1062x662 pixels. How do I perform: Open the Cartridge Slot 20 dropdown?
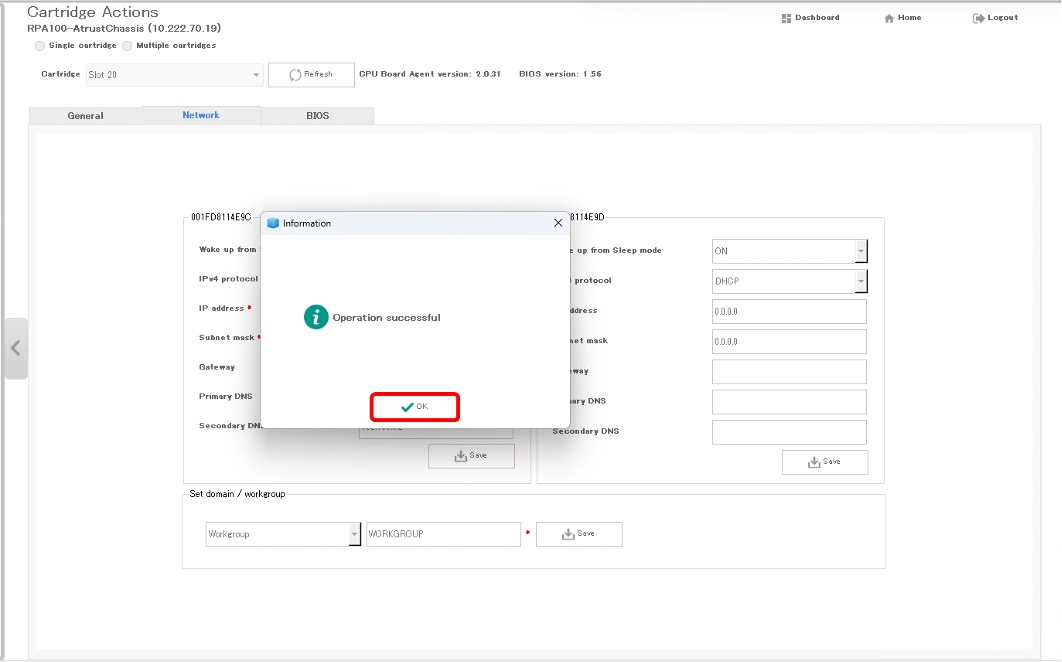click(256, 75)
